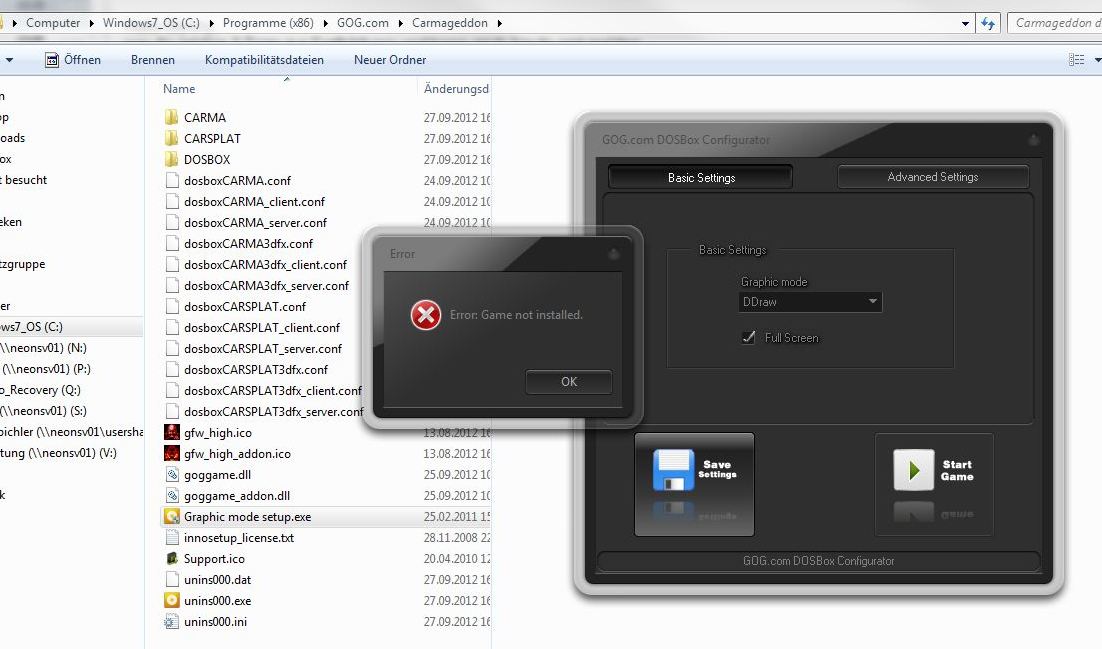
Task: Expand the breadcrumb arrow after Programme (x86)
Action: (325, 23)
